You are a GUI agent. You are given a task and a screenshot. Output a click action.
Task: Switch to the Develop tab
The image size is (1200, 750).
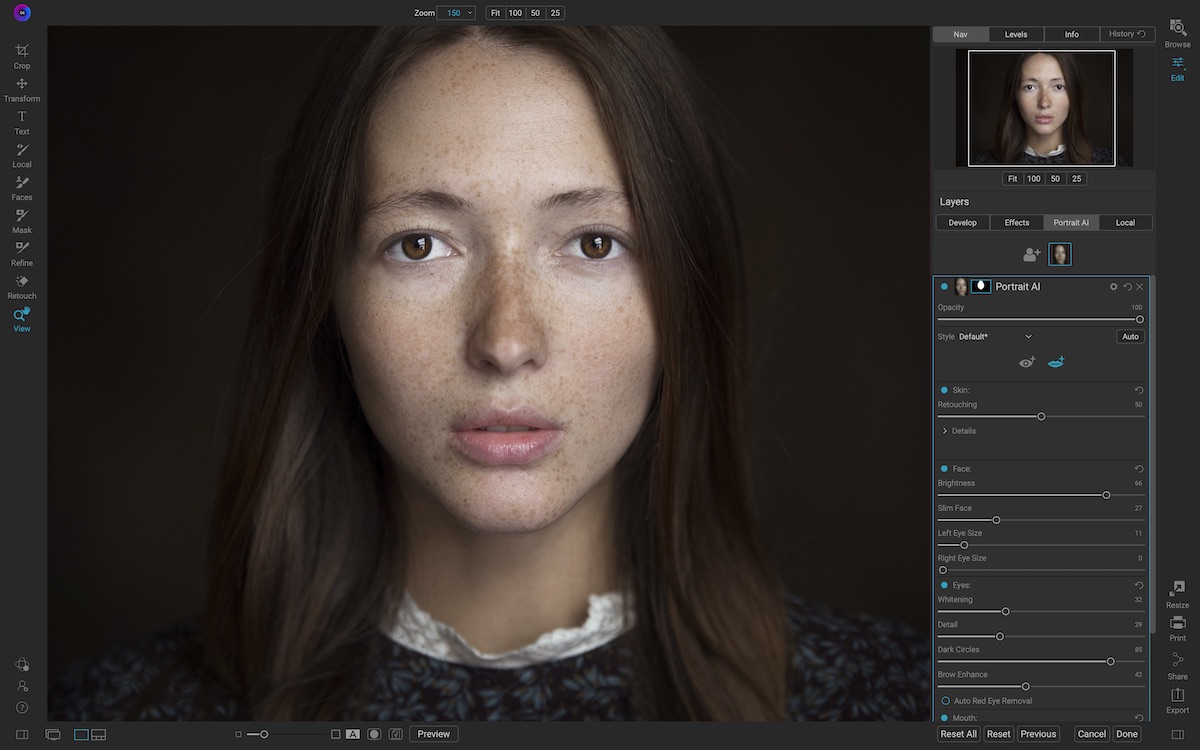click(x=962, y=222)
